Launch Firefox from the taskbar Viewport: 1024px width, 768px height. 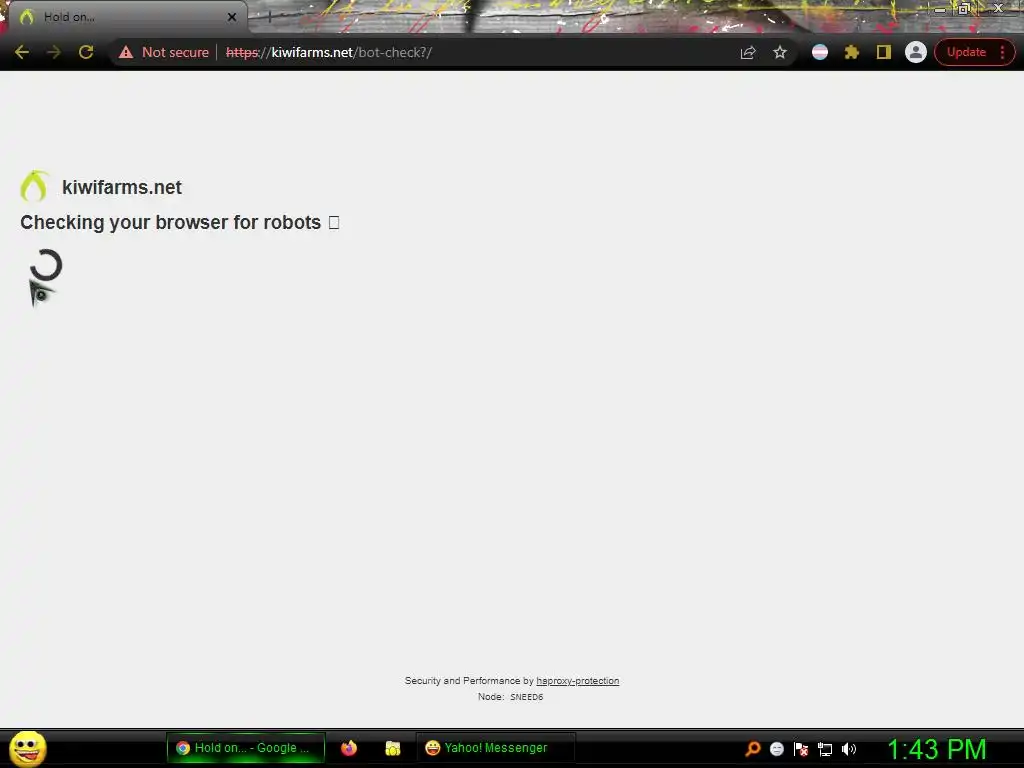point(349,748)
